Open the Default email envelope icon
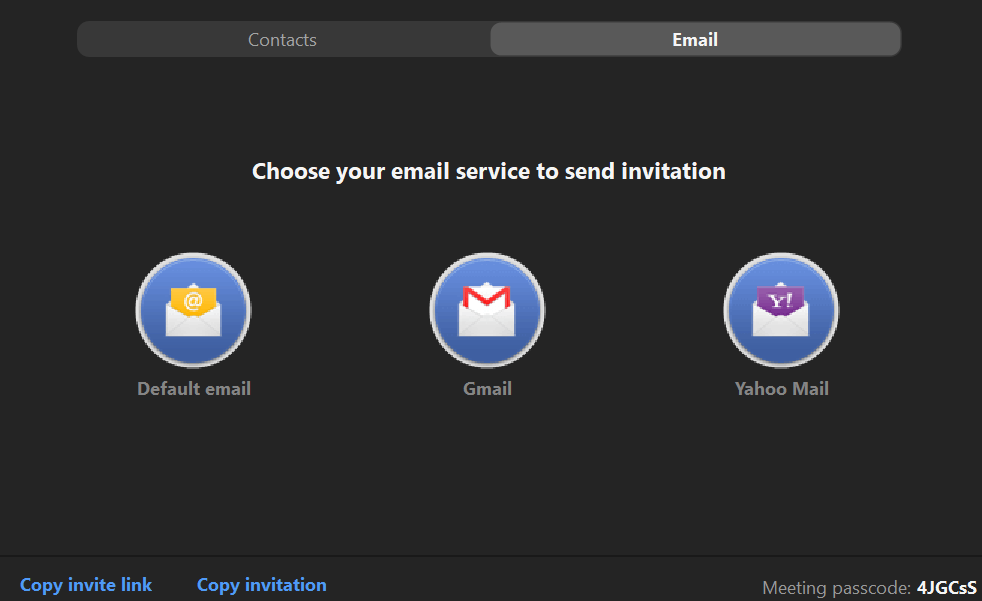The height and width of the screenshot is (601, 982). (194, 310)
